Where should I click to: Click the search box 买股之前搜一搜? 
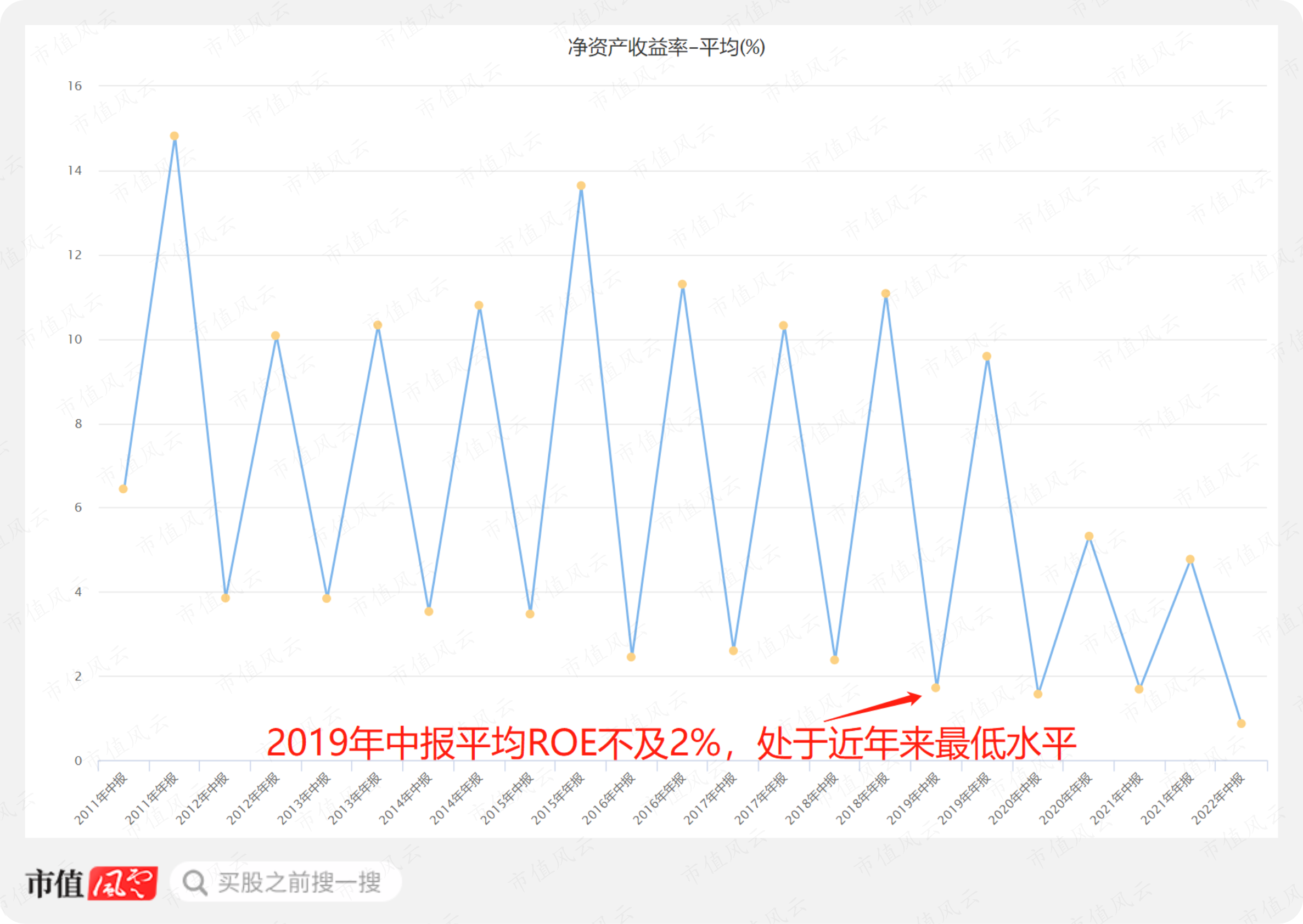285,882
